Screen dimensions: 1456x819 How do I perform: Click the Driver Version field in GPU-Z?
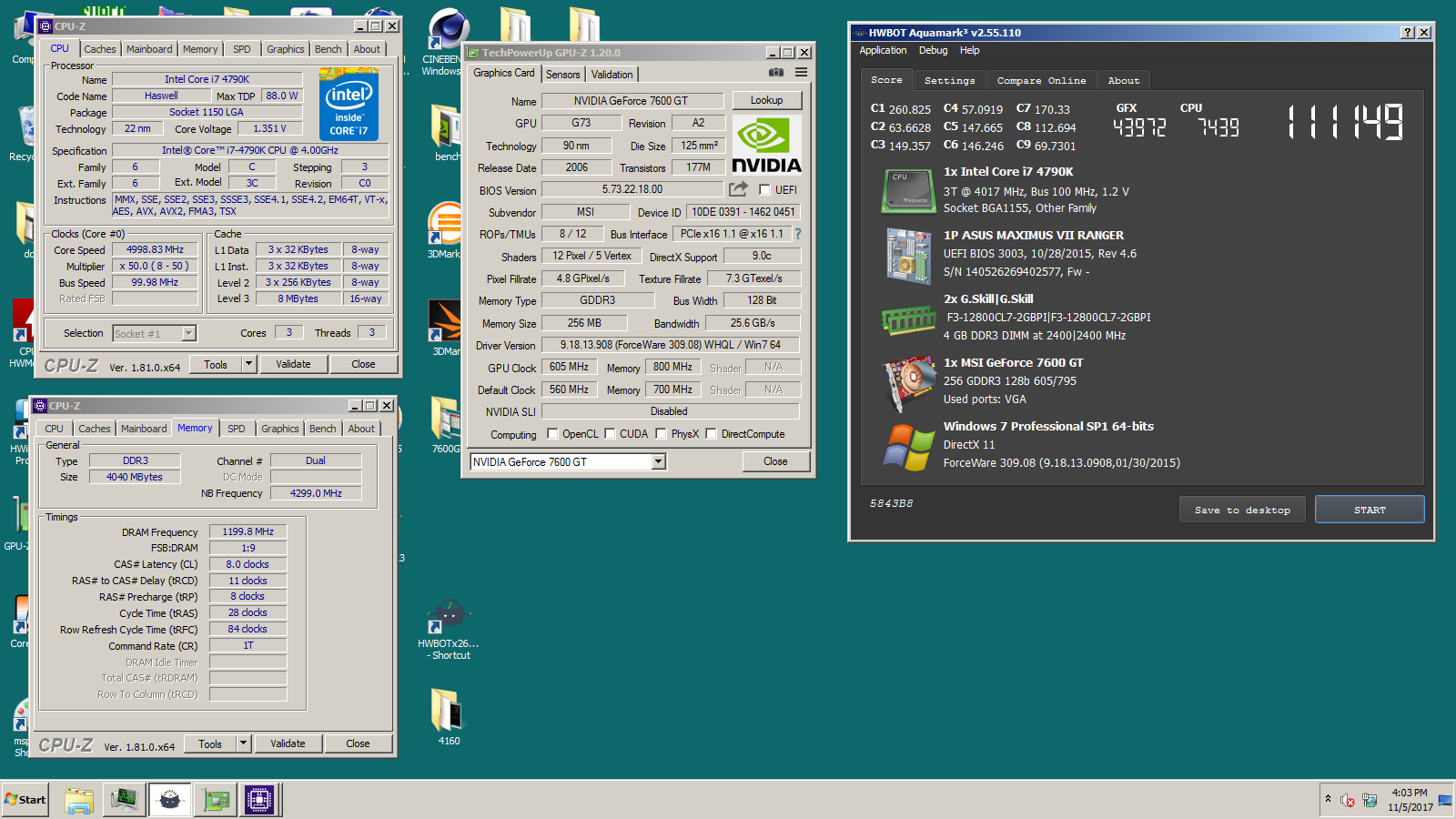(671, 345)
